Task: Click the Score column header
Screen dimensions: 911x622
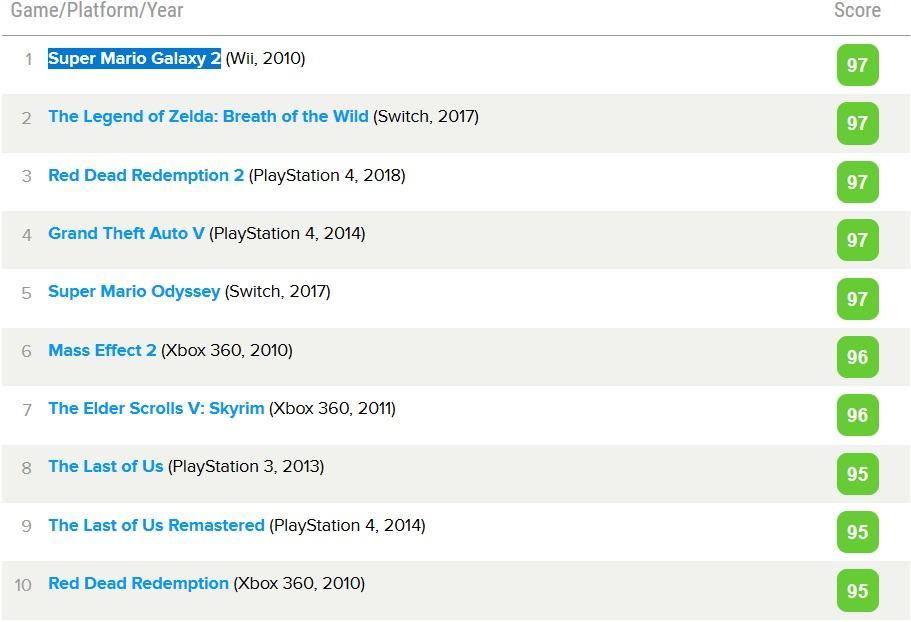Action: click(x=858, y=10)
